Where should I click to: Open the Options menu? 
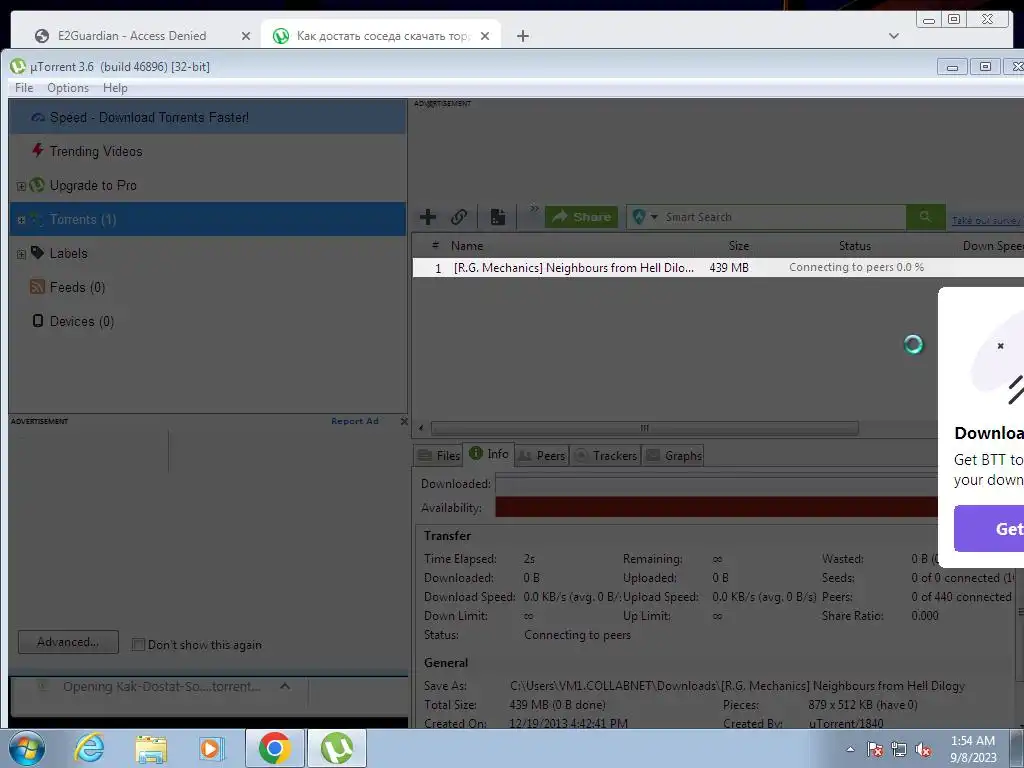coord(68,88)
